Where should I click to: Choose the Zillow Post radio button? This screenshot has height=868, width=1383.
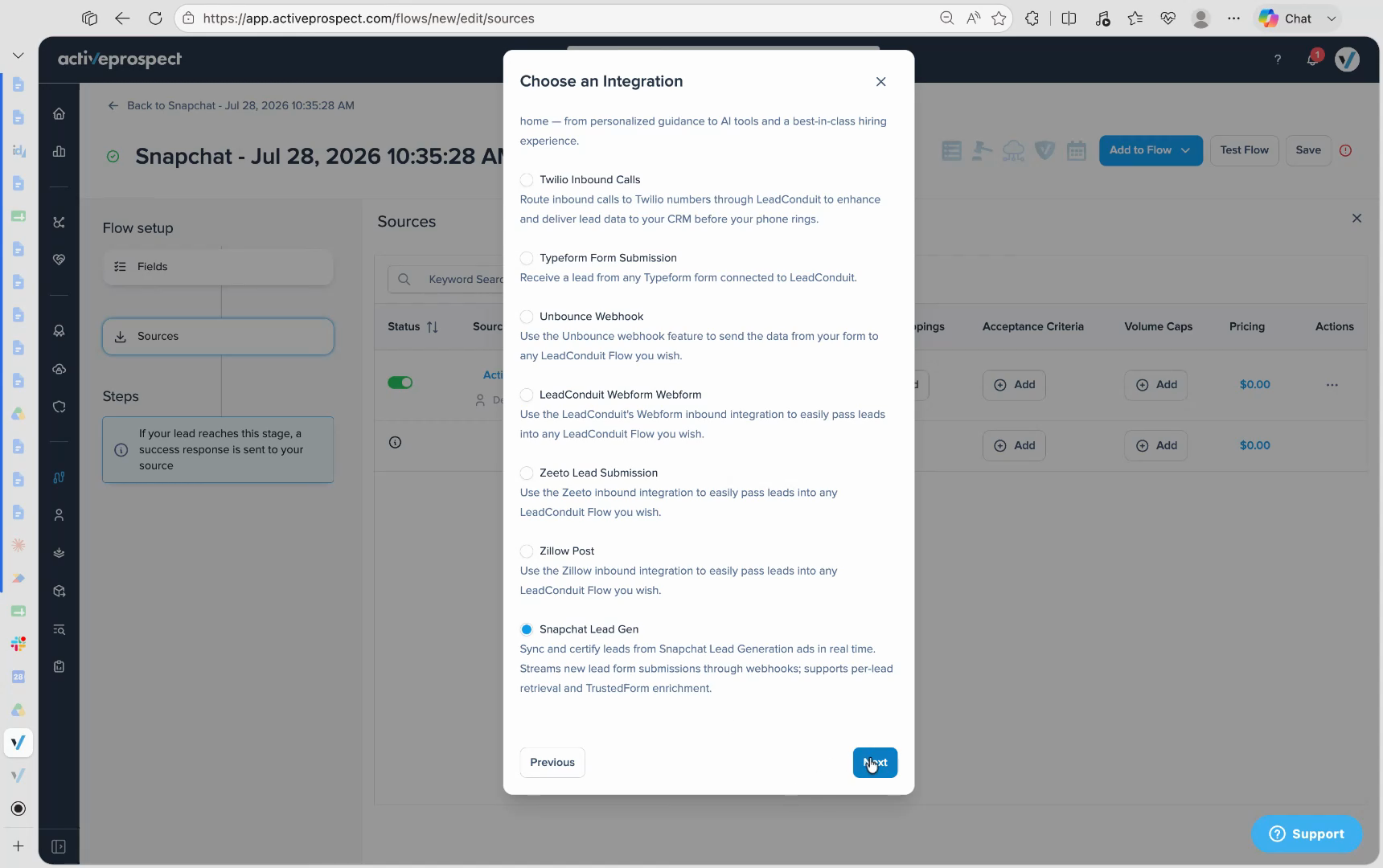[527, 551]
